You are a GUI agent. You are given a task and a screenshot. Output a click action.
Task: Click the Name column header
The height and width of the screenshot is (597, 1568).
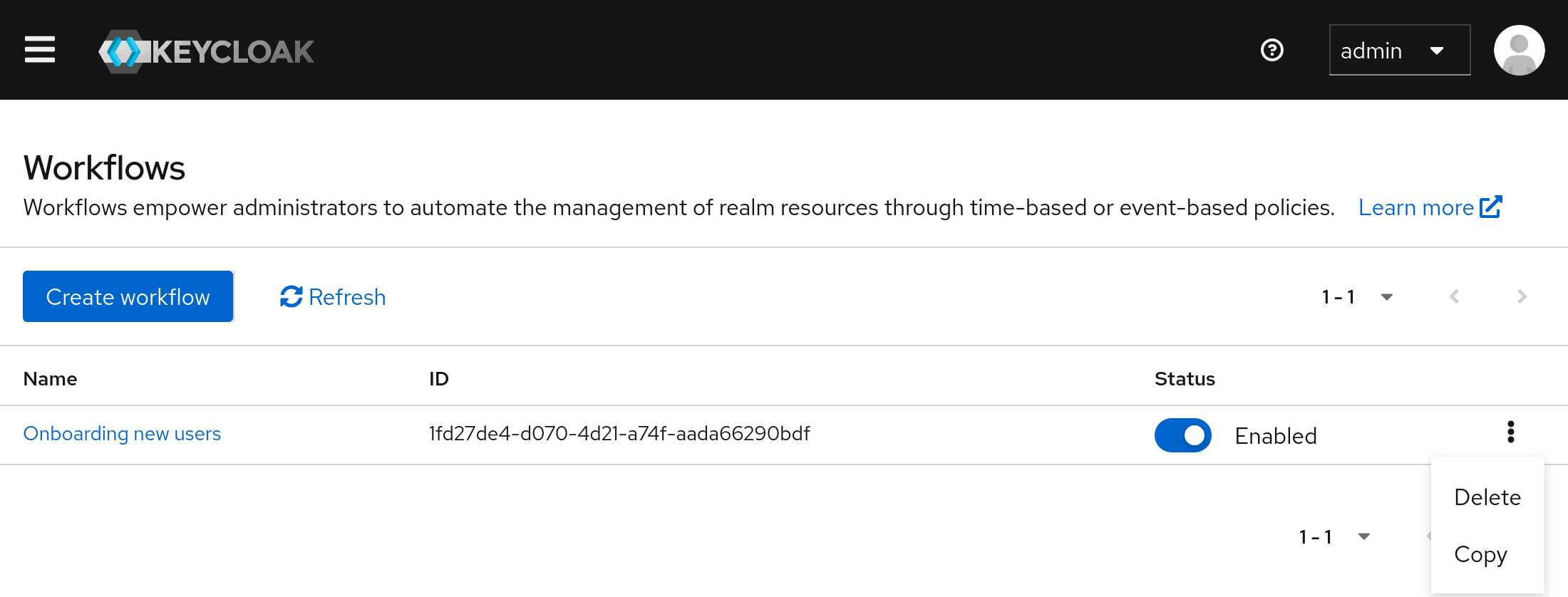click(49, 378)
